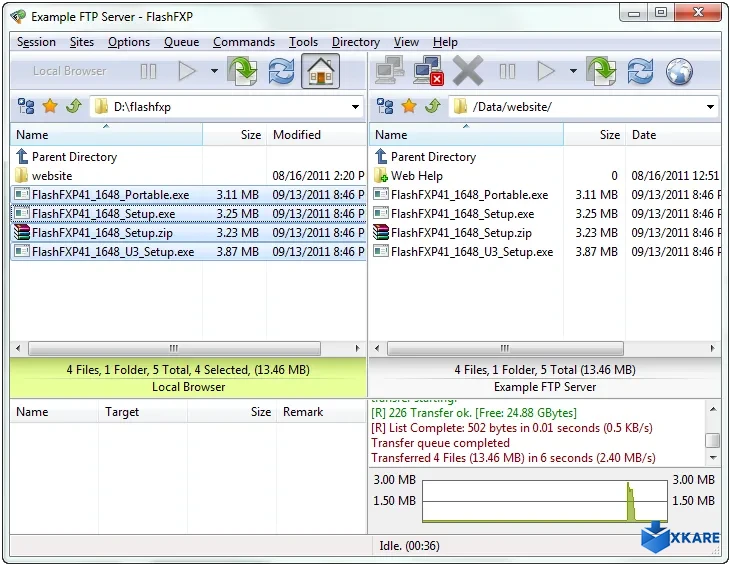Viewport: 730px width, 565px height.
Task: Expand the D:\flashfxp local path dropdown
Action: (x=356, y=107)
